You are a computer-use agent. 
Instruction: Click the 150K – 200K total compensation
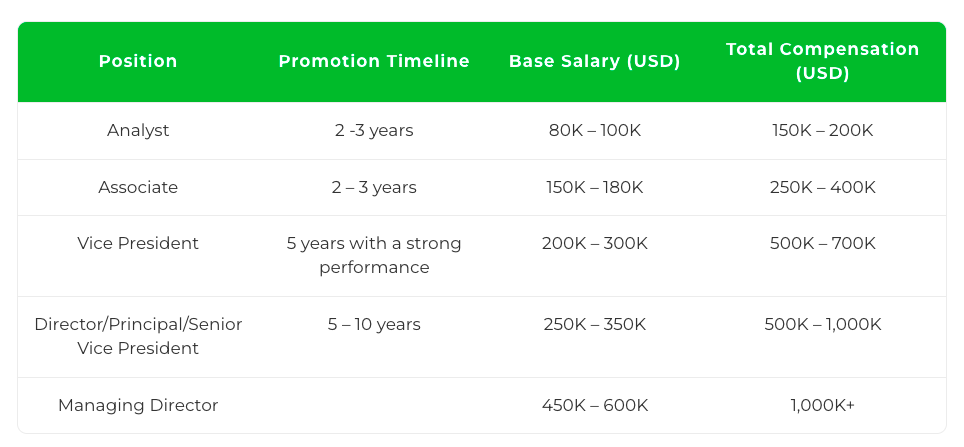pyautogui.click(x=823, y=130)
